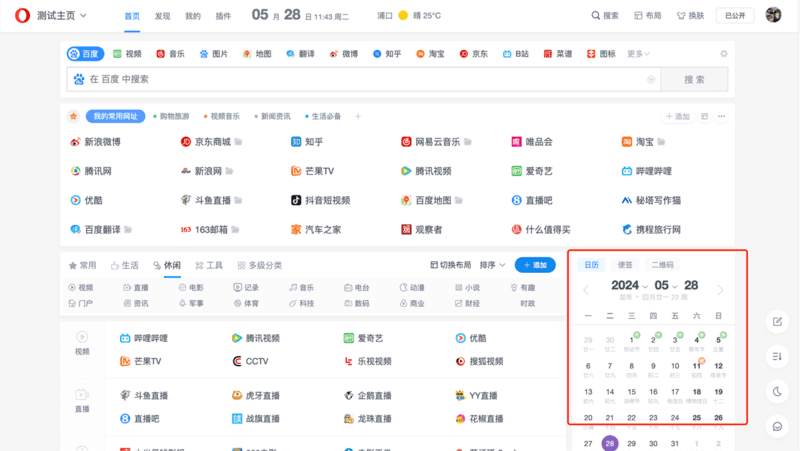Select the 音乐 search engine
This screenshot has width=800, height=451.
pos(170,54)
